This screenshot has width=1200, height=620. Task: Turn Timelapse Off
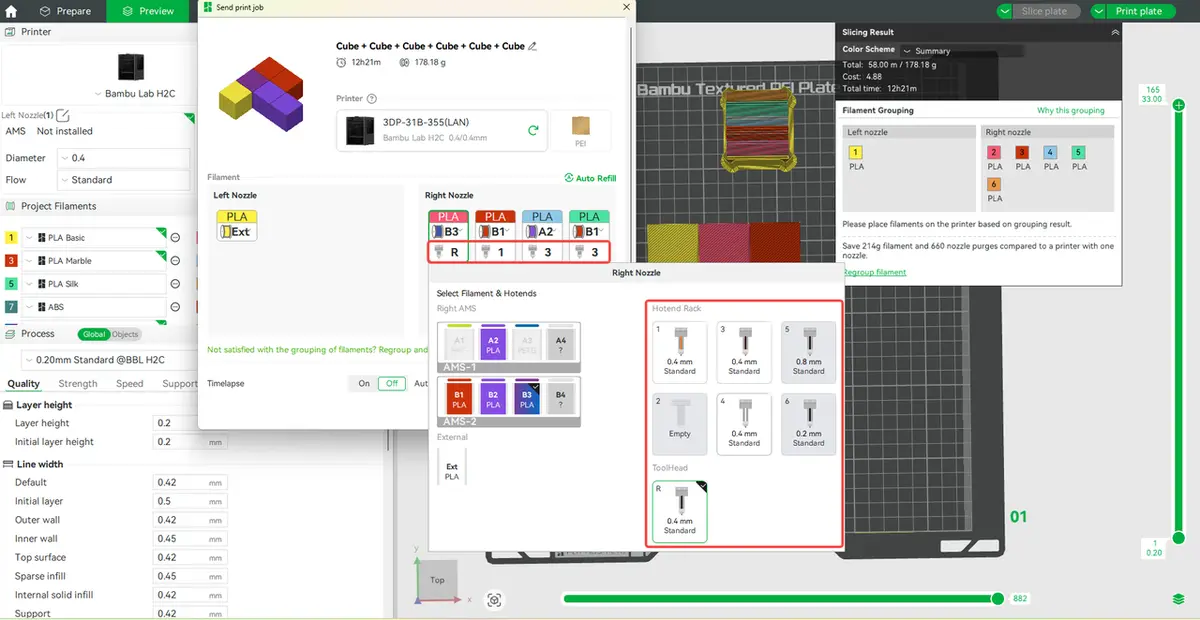tap(392, 383)
